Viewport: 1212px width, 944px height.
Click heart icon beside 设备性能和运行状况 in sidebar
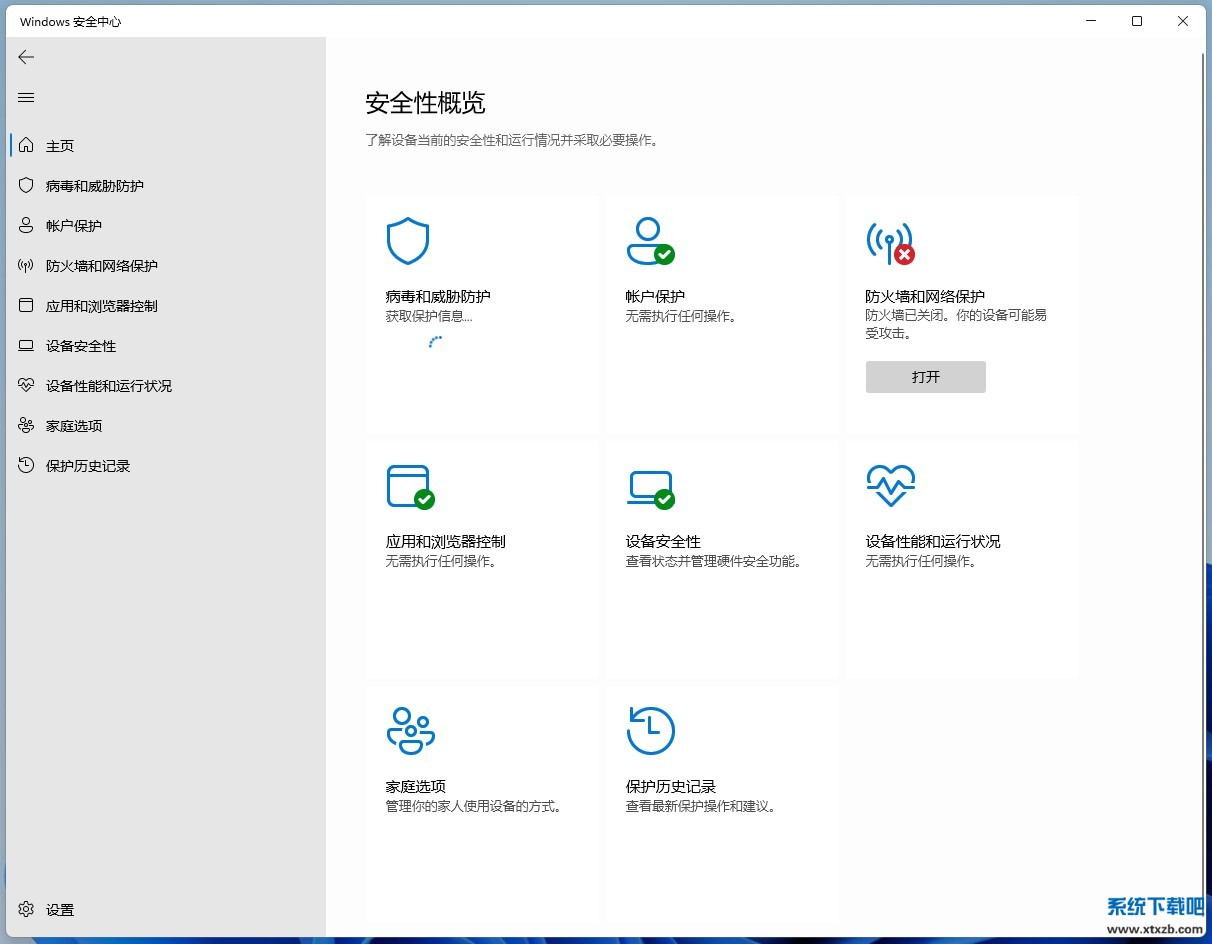pyautogui.click(x=26, y=385)
